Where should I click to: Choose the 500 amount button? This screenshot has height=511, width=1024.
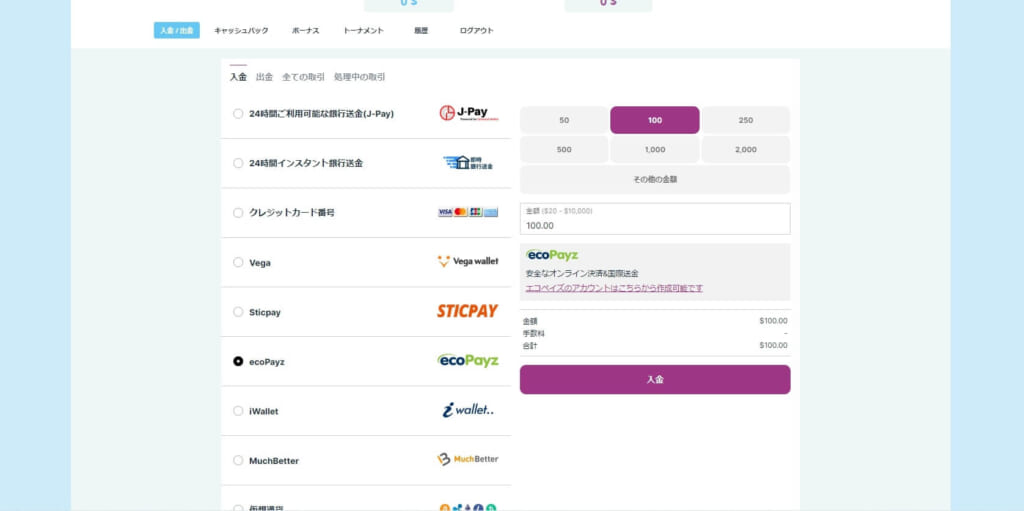(x=564, y=150)
